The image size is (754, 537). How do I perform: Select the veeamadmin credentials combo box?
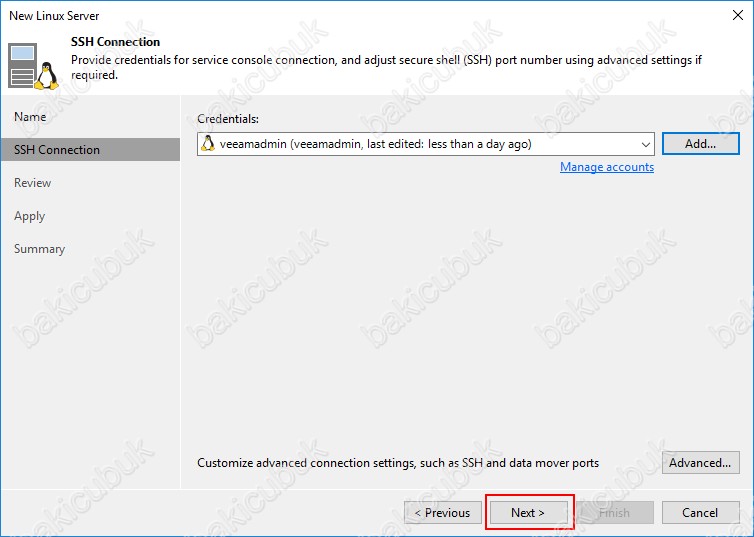(426, 144)
